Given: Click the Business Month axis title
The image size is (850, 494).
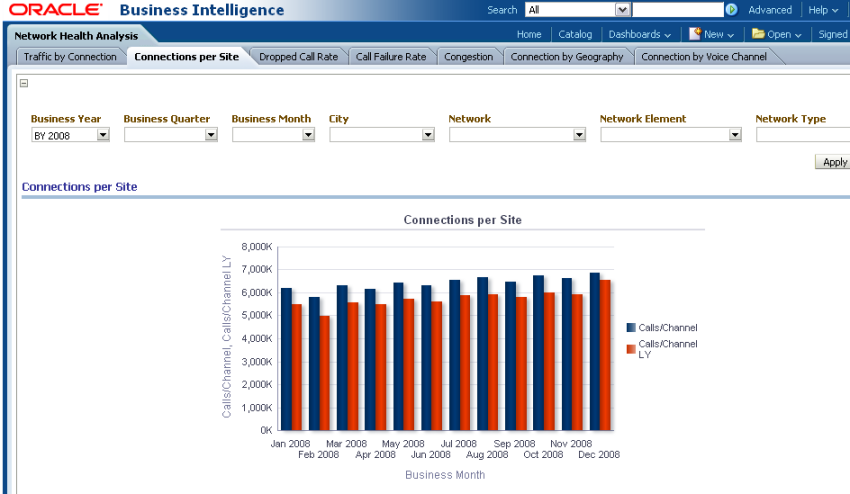Looking at the screenshot, I should tap(445, 474).
